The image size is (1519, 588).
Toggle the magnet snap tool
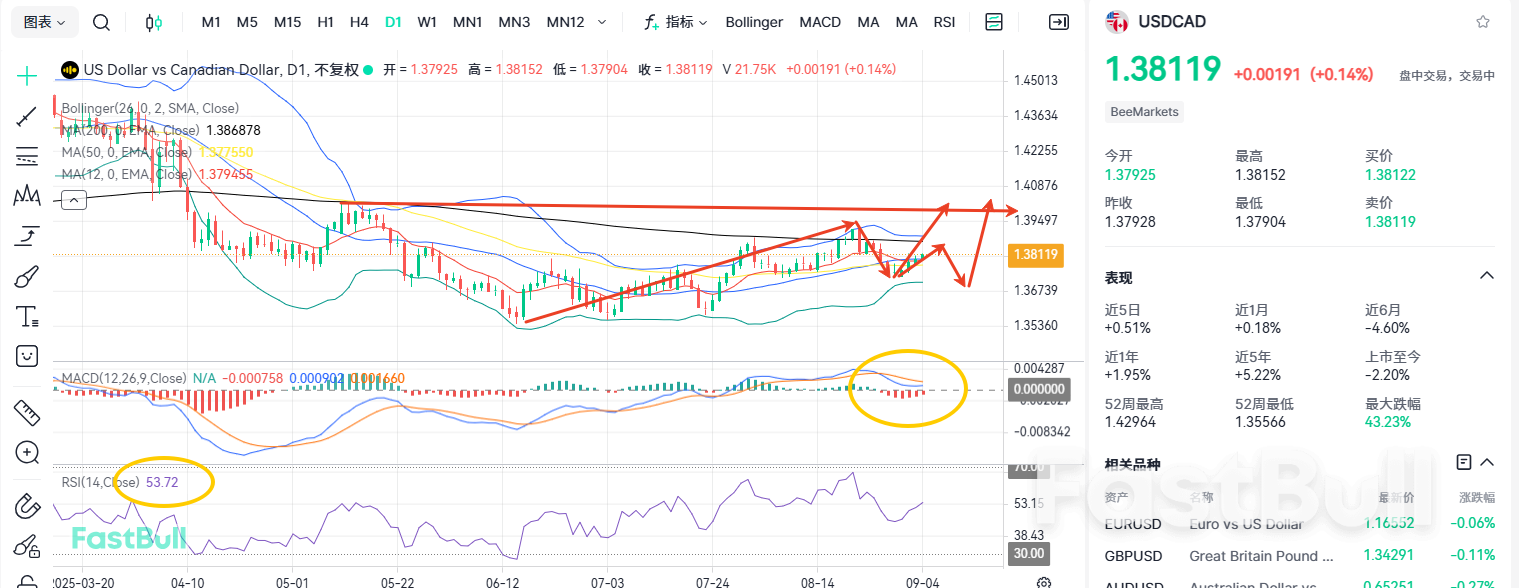[26, 506]
